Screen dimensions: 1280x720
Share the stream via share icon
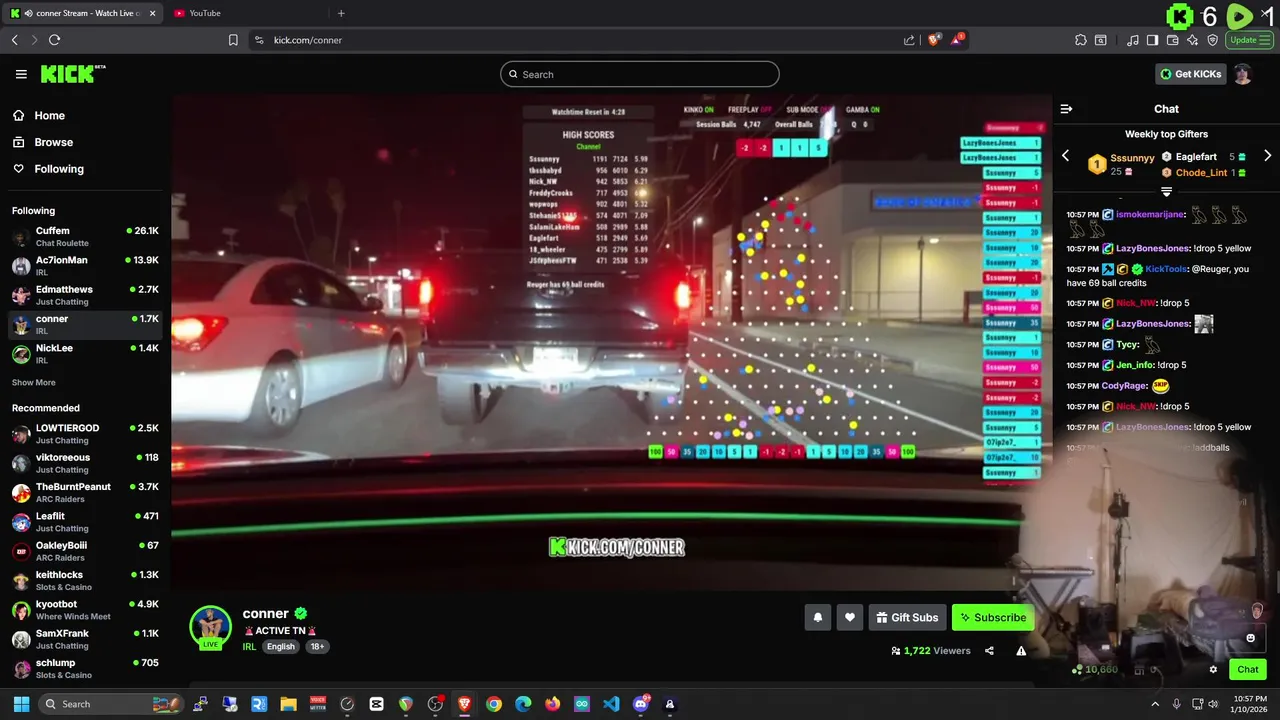coord(989,651)
